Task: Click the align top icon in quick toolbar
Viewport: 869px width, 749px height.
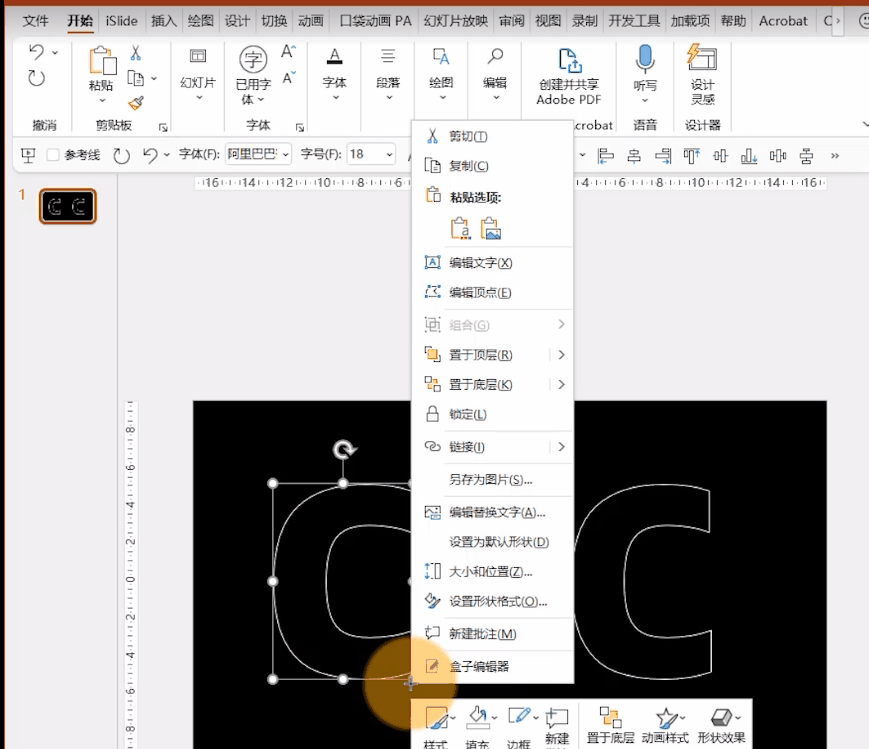Action: [692, 156]
